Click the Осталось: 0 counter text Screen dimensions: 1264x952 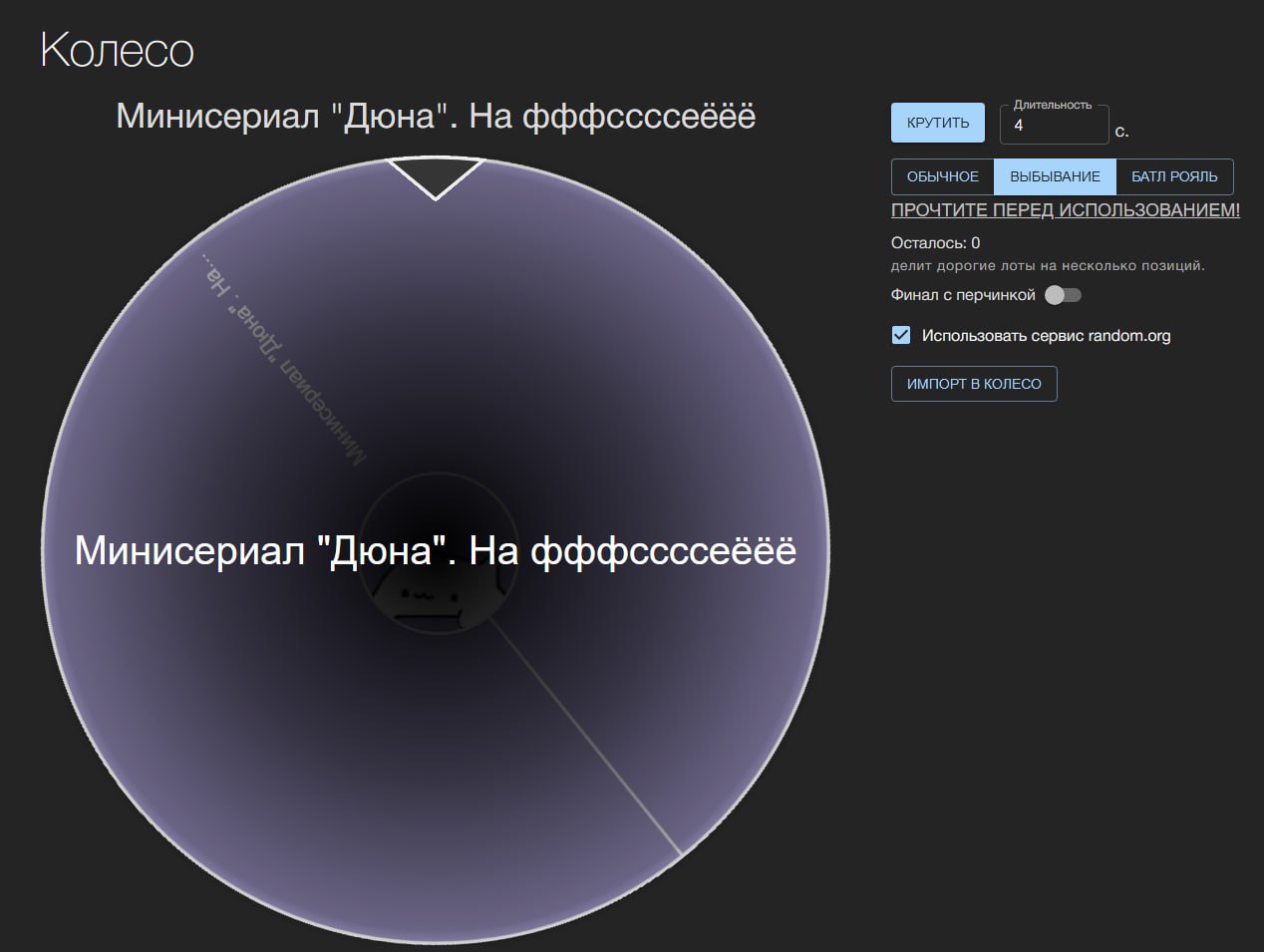coord(935,242)
